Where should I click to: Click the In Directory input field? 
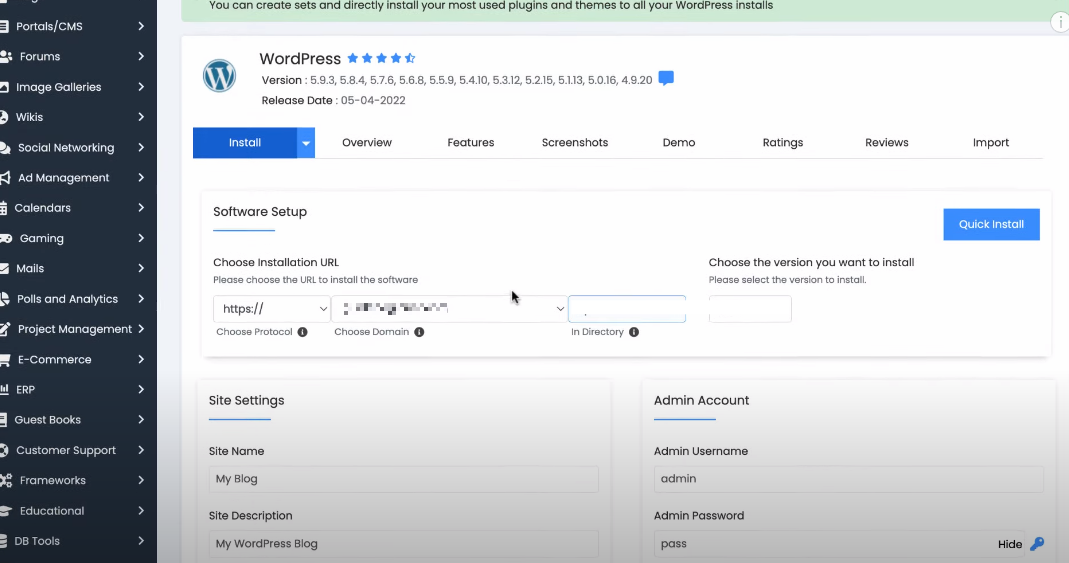(627, 309)
